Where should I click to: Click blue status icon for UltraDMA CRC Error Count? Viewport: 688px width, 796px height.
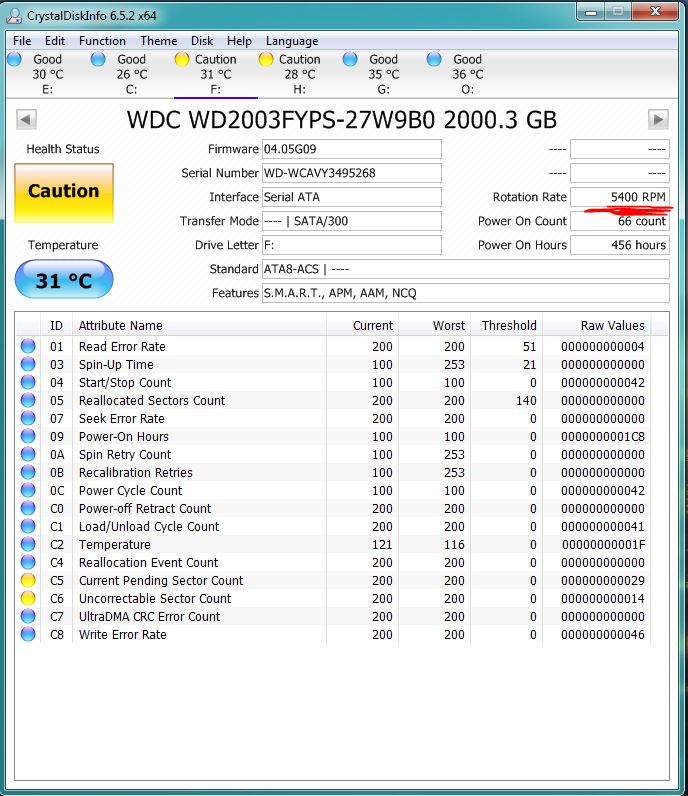pos(28,616)
